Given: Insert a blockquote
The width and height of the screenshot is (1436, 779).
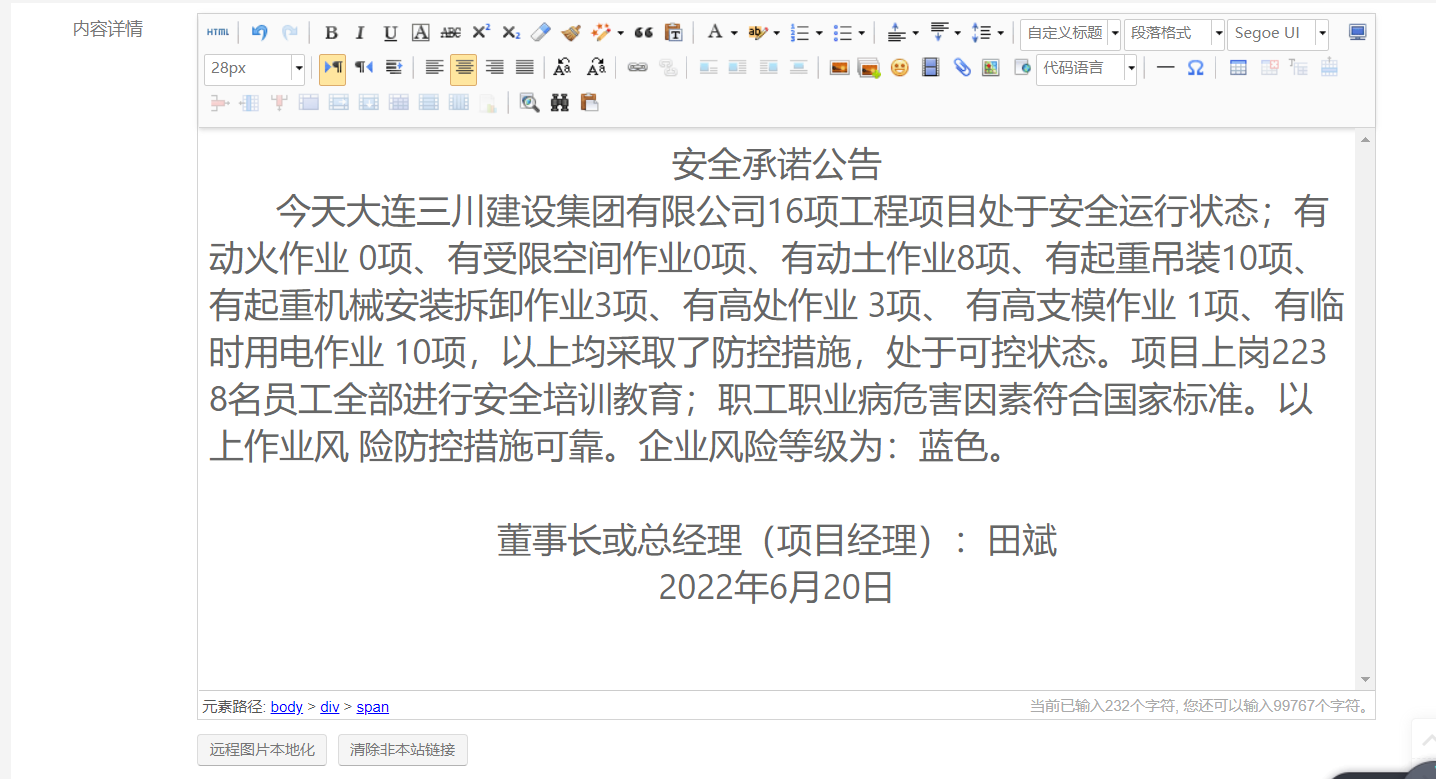Looking at the screenshot, I should [644, 33].
